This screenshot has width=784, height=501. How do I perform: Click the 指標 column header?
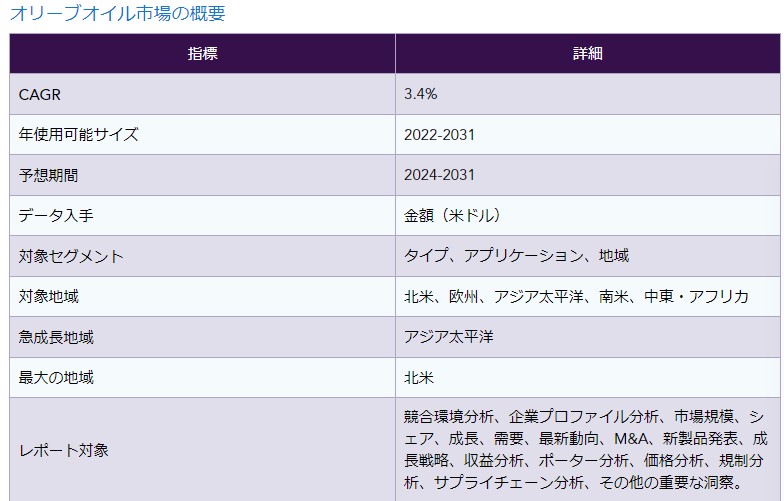tap(202, 54)
